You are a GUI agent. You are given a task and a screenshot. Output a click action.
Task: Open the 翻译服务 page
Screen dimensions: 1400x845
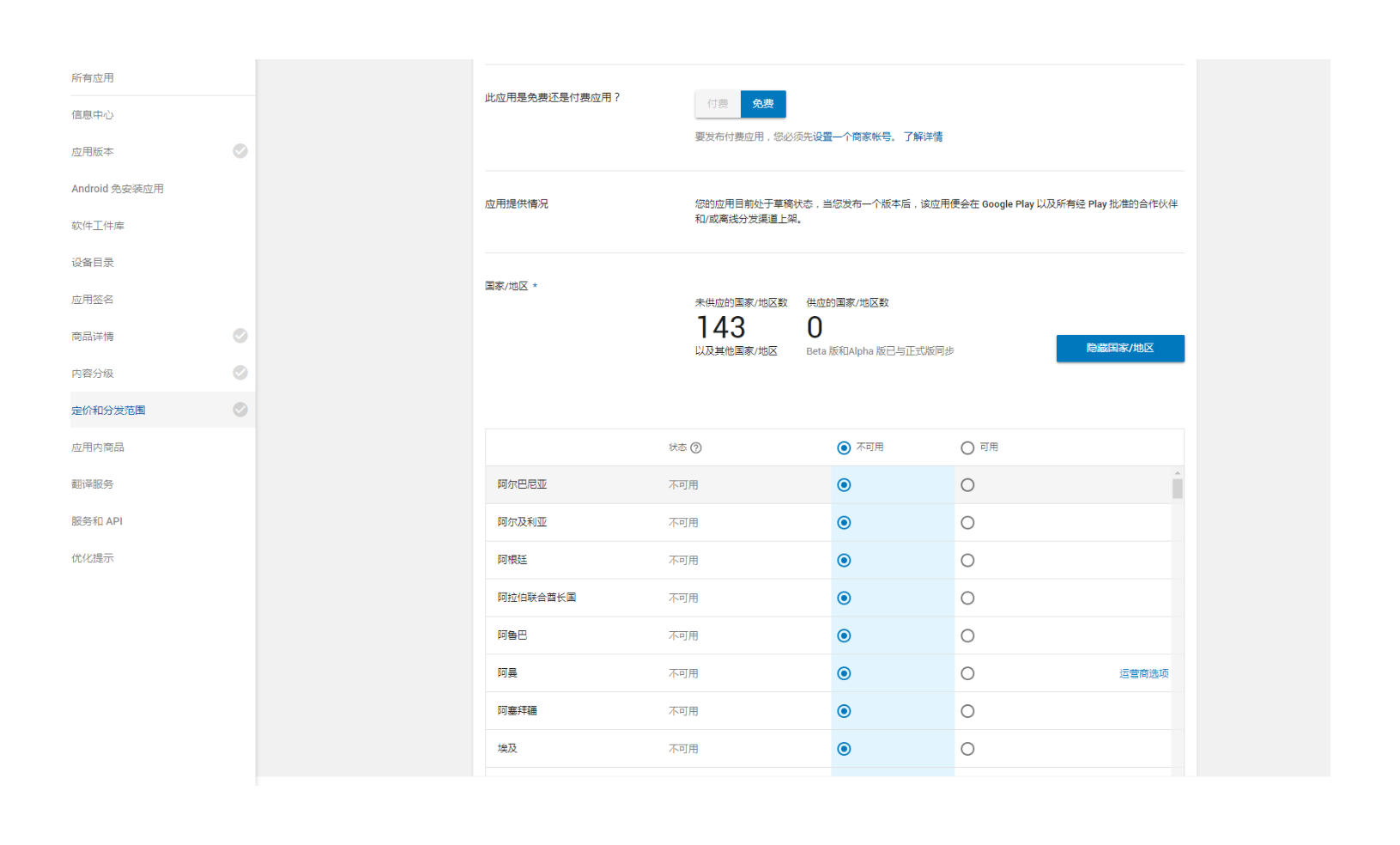pos(92,483)
